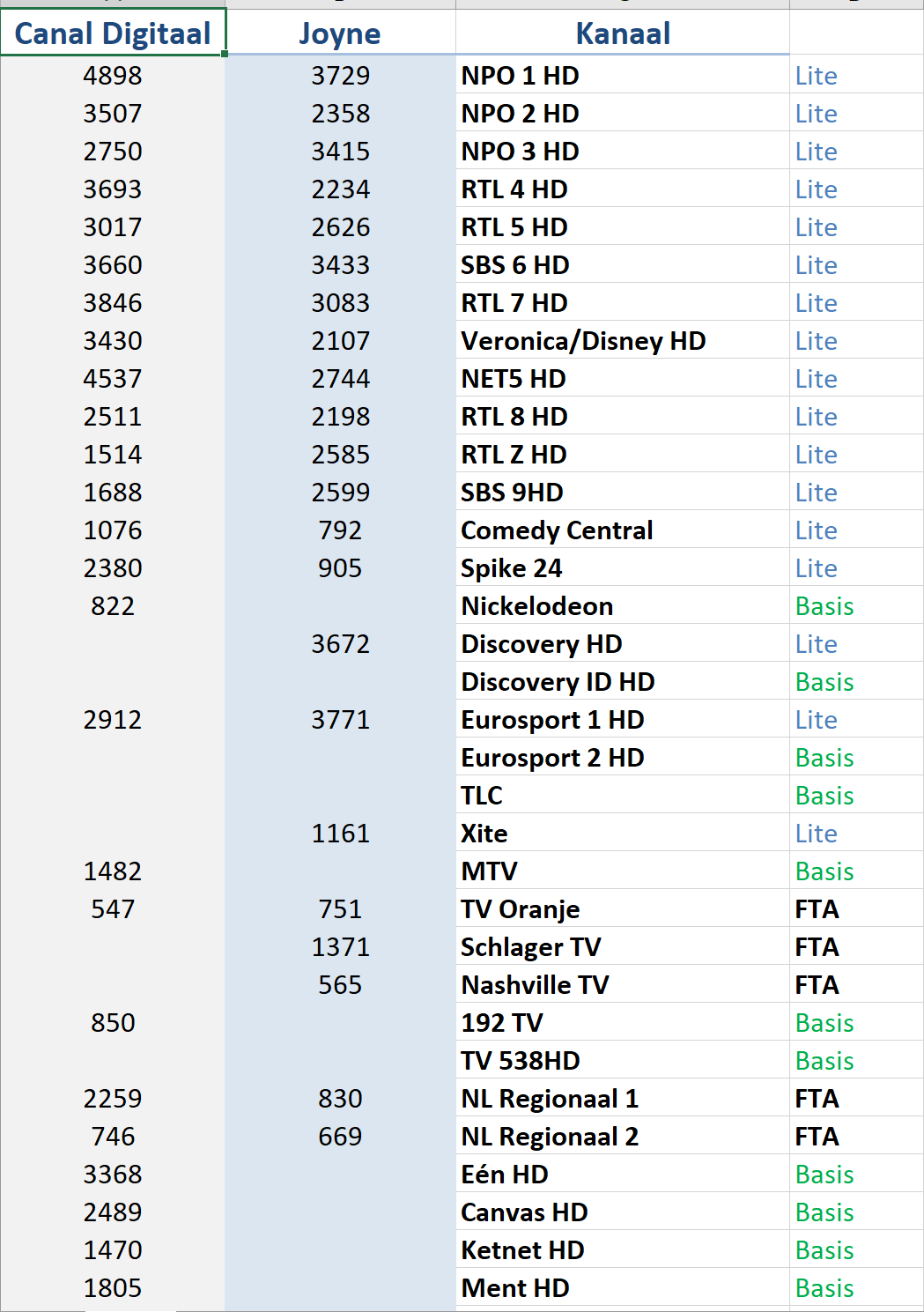
Task: Select the Discovery ID HD cell
Action: (623, 681)
